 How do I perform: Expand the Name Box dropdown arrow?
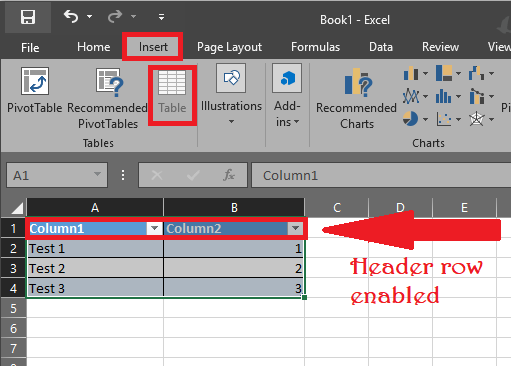97,174
